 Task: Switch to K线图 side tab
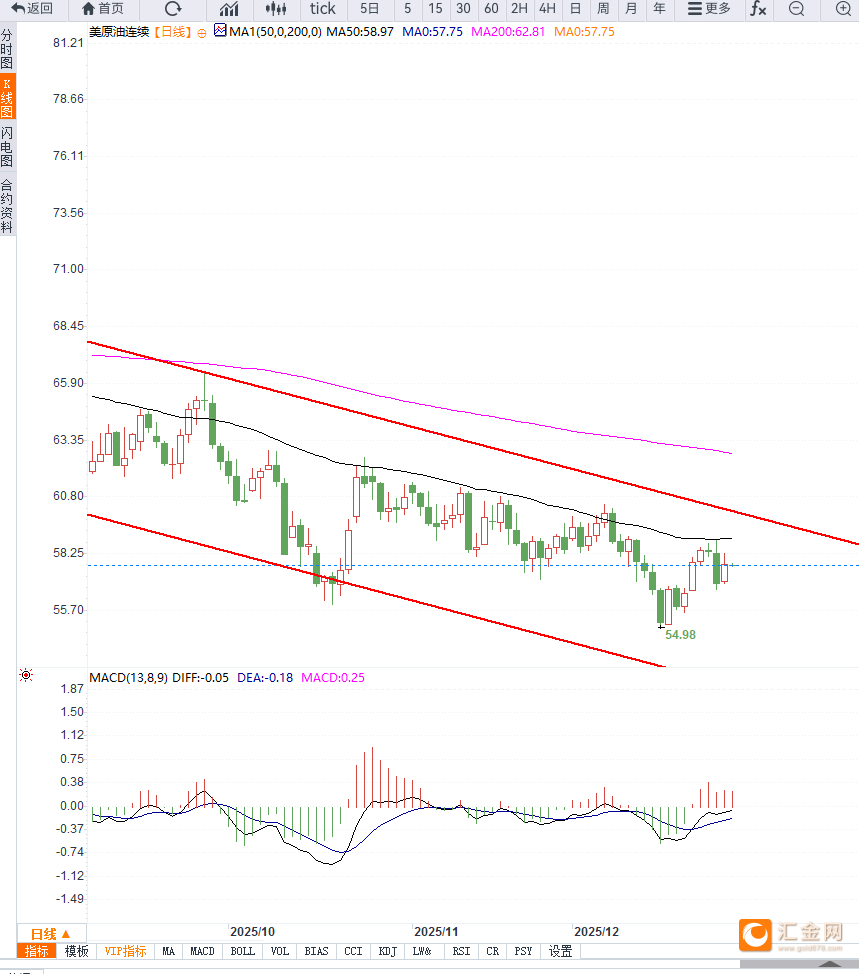[x=7, y=98]
